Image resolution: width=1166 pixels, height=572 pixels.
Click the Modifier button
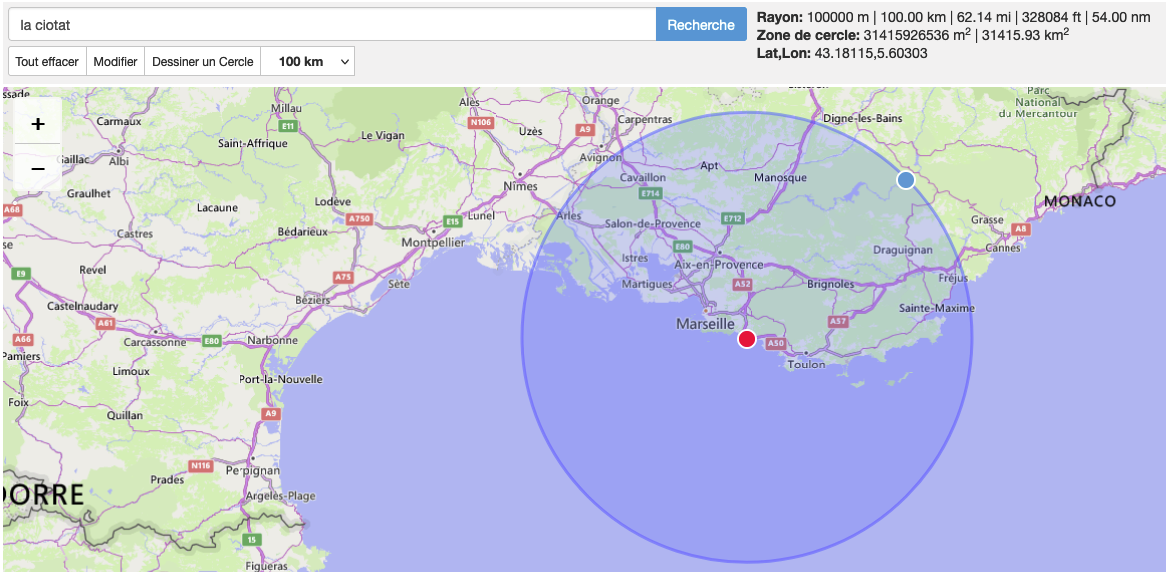click(x=115, y=62)
